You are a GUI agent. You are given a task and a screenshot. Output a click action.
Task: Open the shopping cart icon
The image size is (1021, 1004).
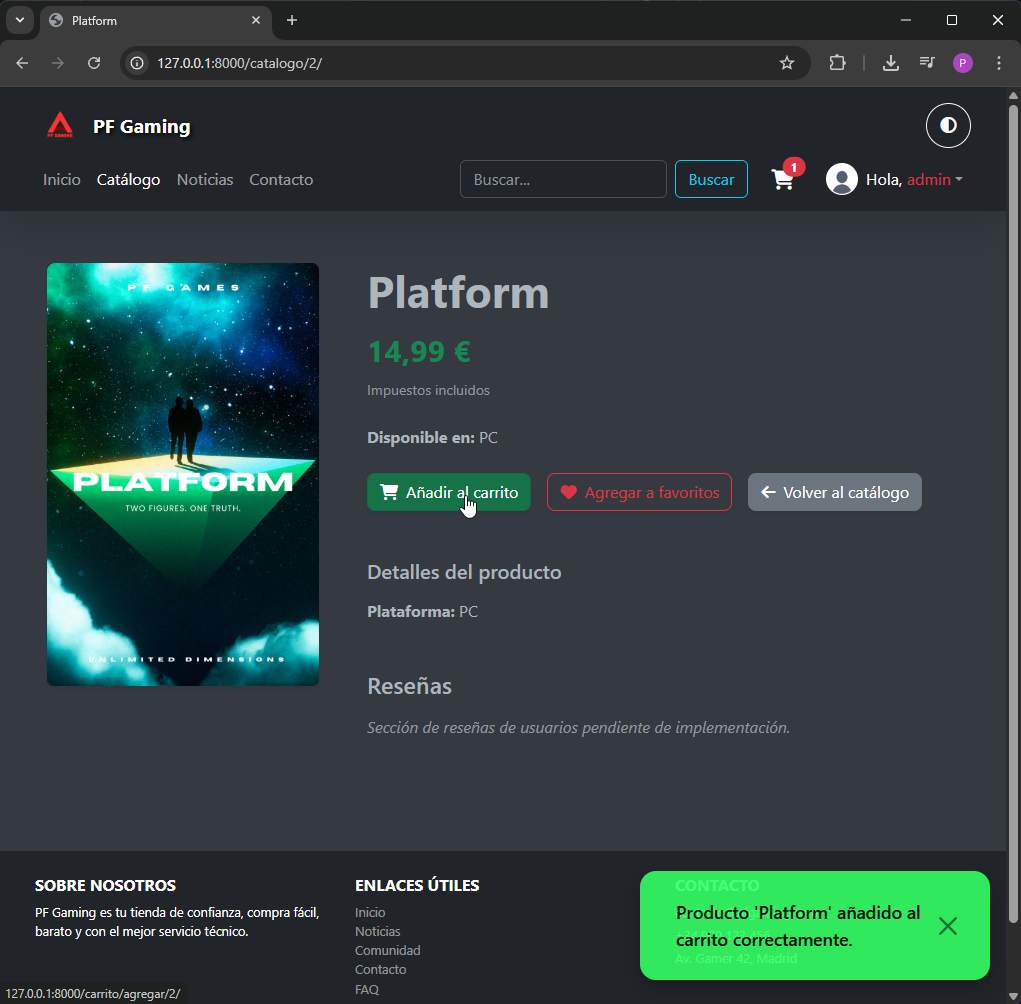pyautogui.click(x=783, y=179)
